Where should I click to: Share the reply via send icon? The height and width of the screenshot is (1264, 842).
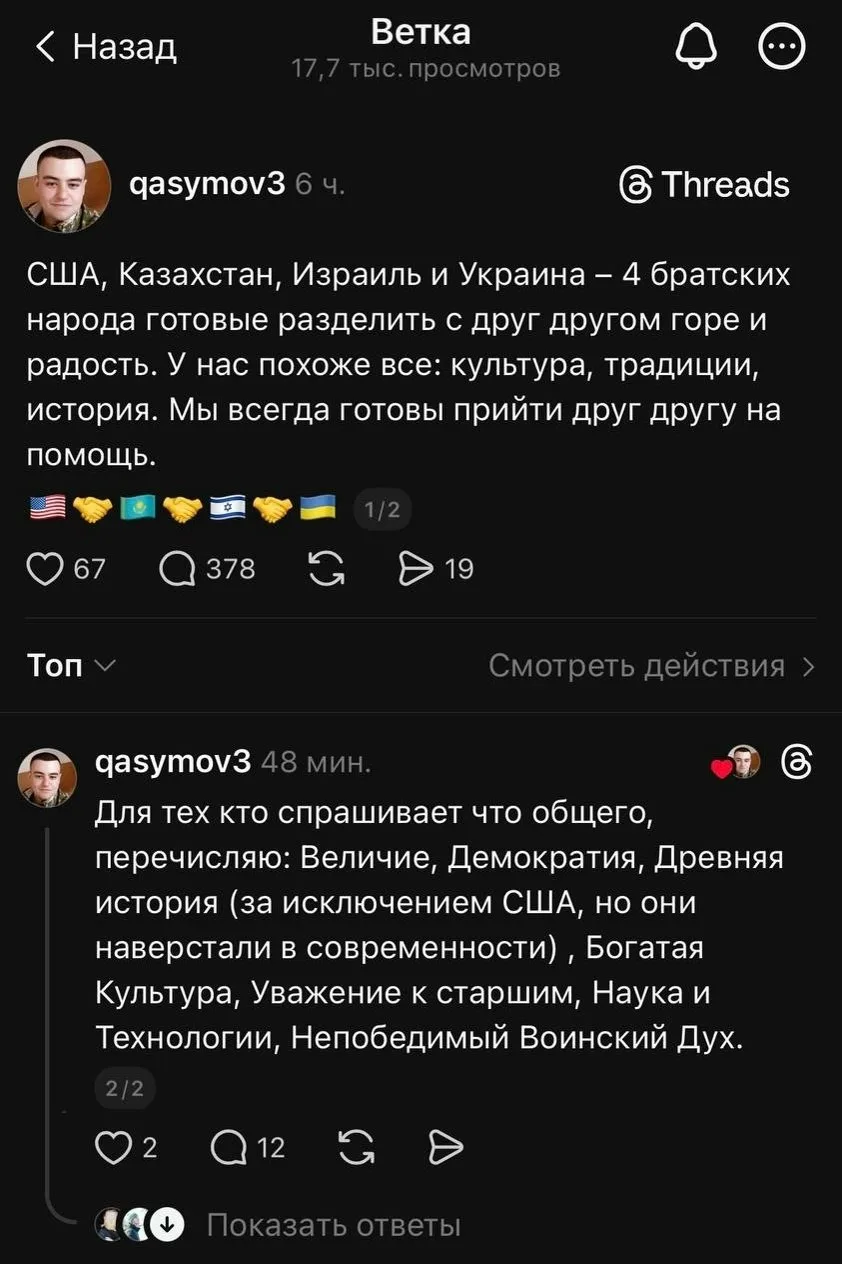(445, 1148)
